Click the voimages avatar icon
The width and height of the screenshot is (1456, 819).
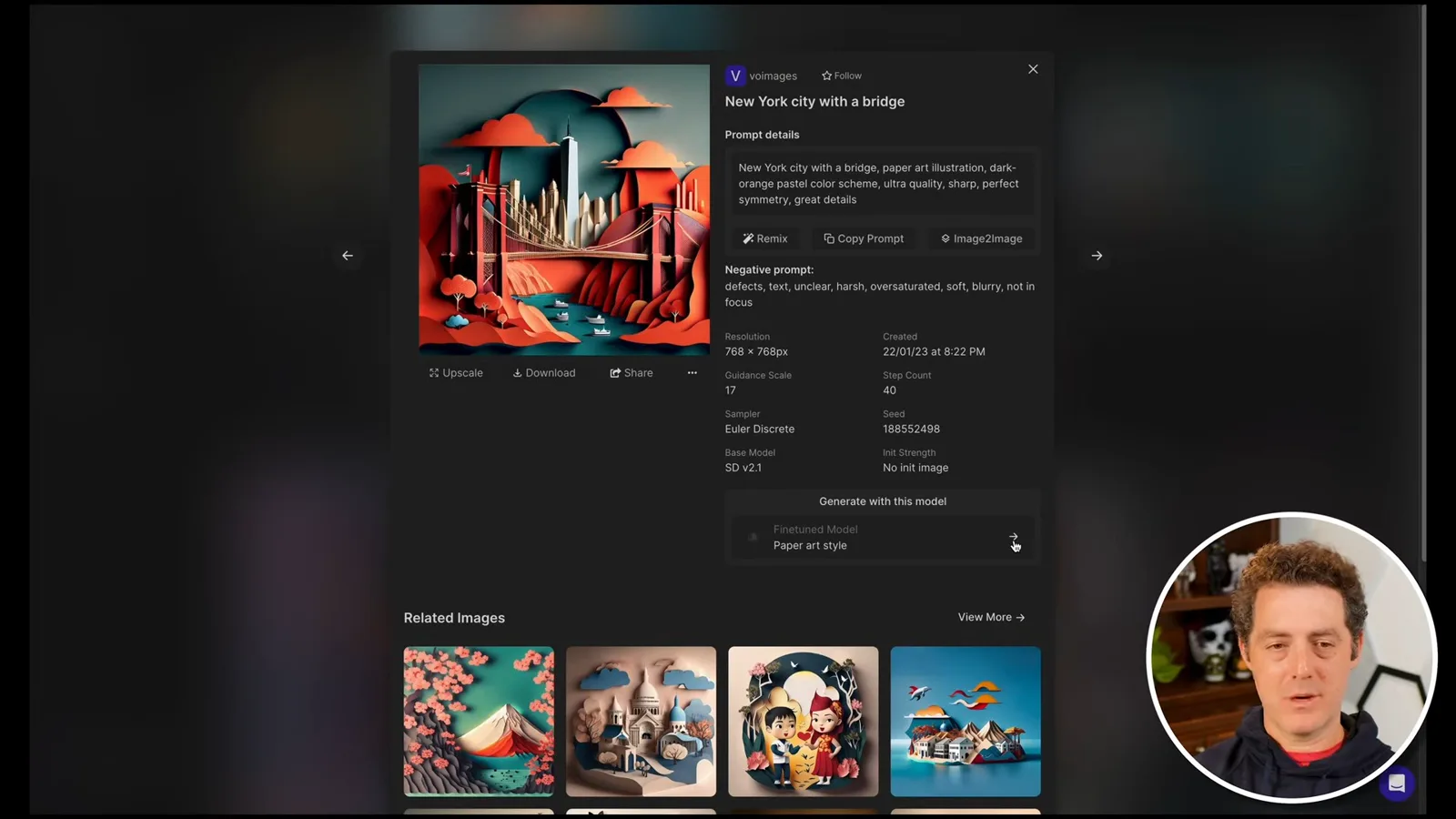[735, 76]
